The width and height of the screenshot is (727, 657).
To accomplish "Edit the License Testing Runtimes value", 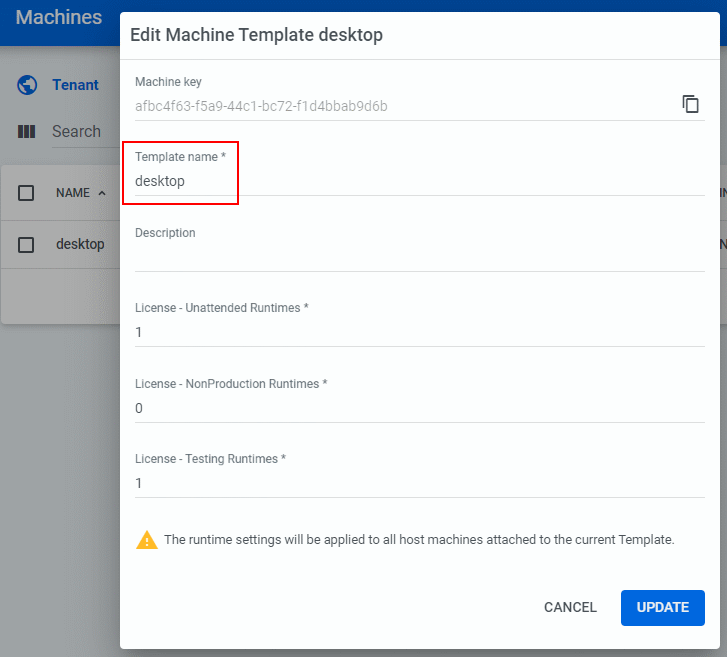I will [x=420, y=483].
